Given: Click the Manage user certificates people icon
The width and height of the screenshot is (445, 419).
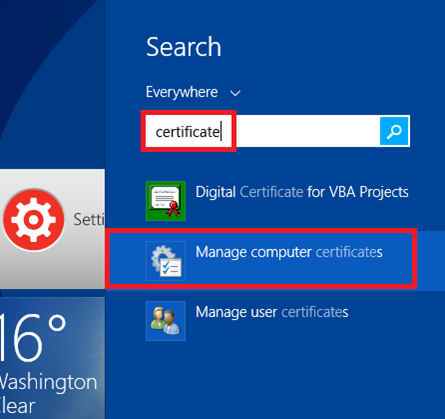Looking at the screenshot, I should [166, 321].
